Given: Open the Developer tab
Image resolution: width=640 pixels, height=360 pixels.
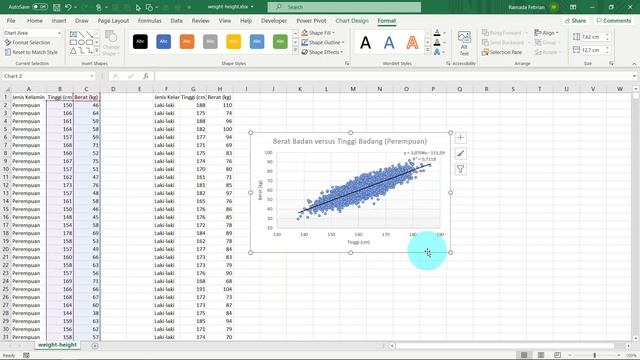Looking at the screenshot, I should pos(274,20).
